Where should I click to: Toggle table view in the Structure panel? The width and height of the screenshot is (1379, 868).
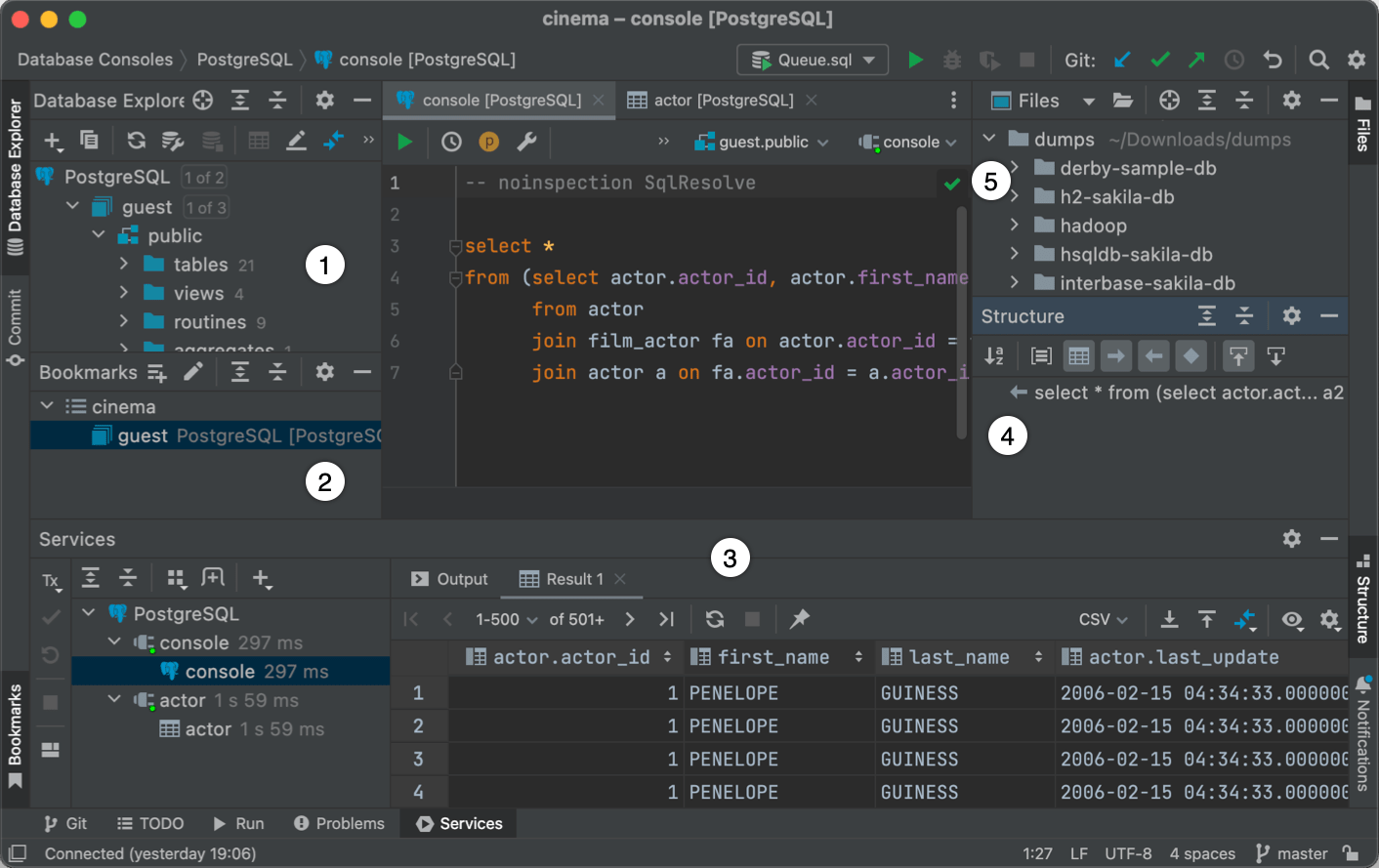pos(1078,355)
